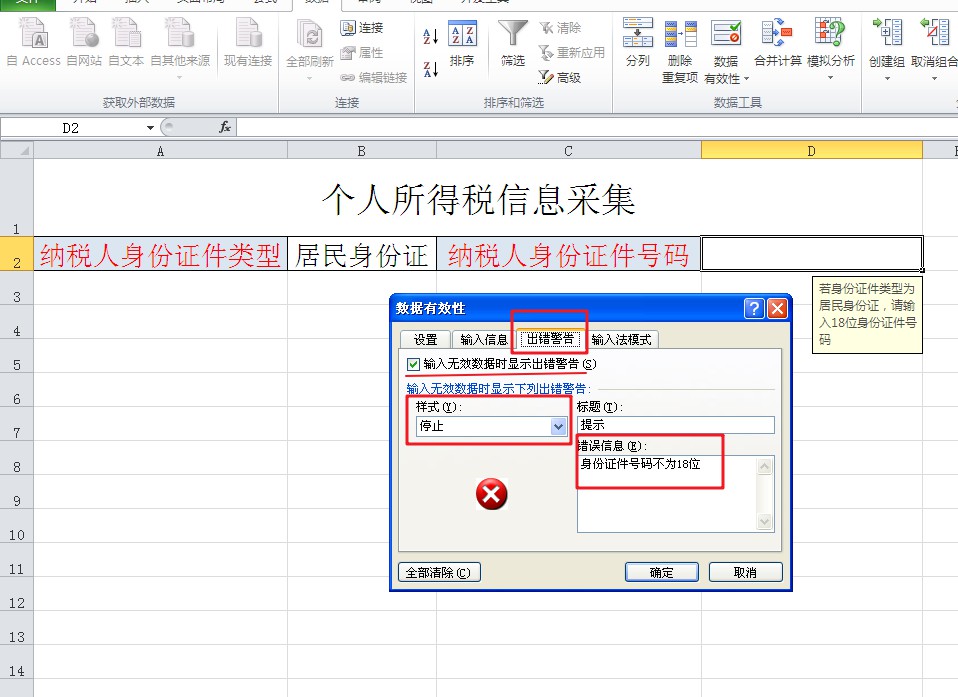Switch to the 输入法模式 tab

621,340
